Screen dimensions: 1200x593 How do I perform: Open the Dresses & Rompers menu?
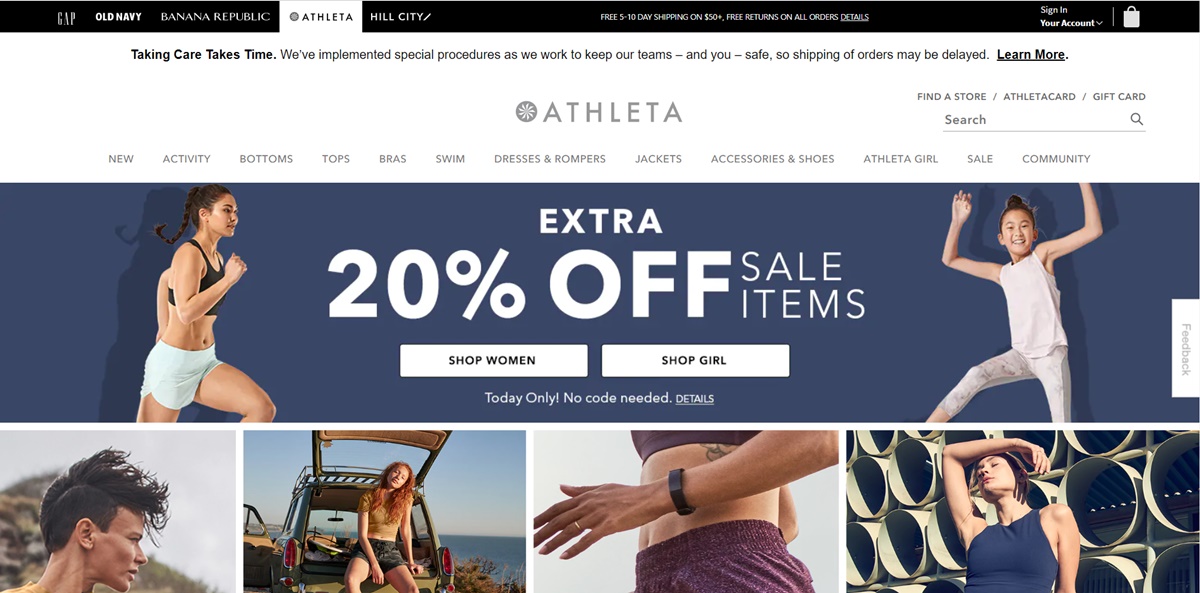click(550, 159)
